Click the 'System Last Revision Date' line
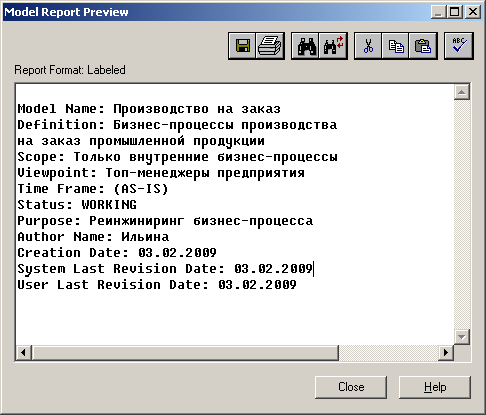486x415 pixels. 165,269
